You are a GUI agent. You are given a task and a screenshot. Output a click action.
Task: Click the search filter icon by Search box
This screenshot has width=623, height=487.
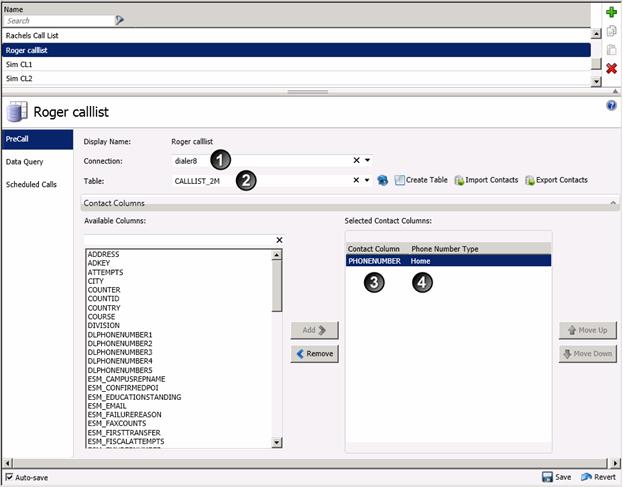pos(120,20)
